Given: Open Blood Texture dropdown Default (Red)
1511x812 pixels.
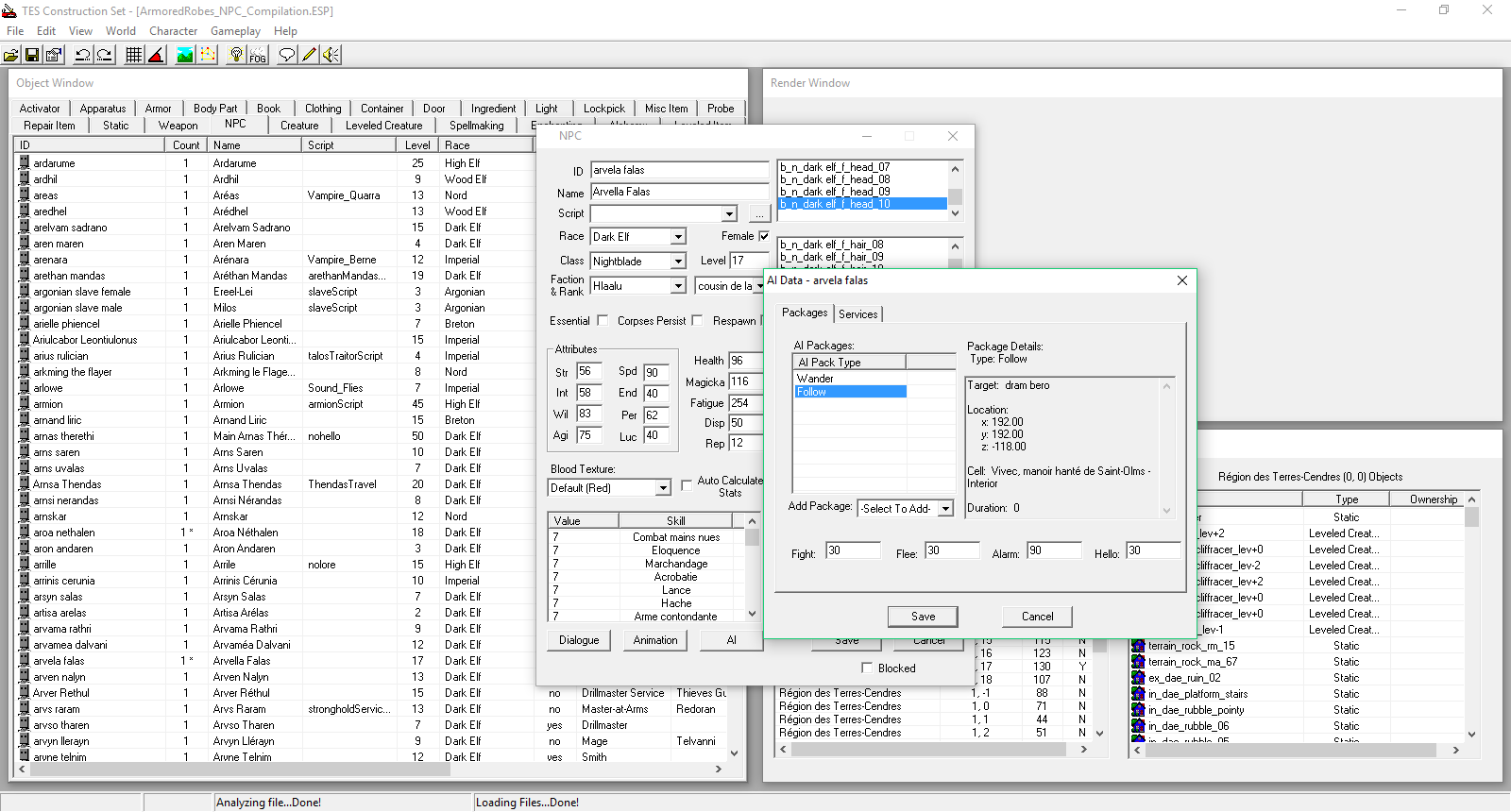Looking at the screenshot, I should pos(663,488).
